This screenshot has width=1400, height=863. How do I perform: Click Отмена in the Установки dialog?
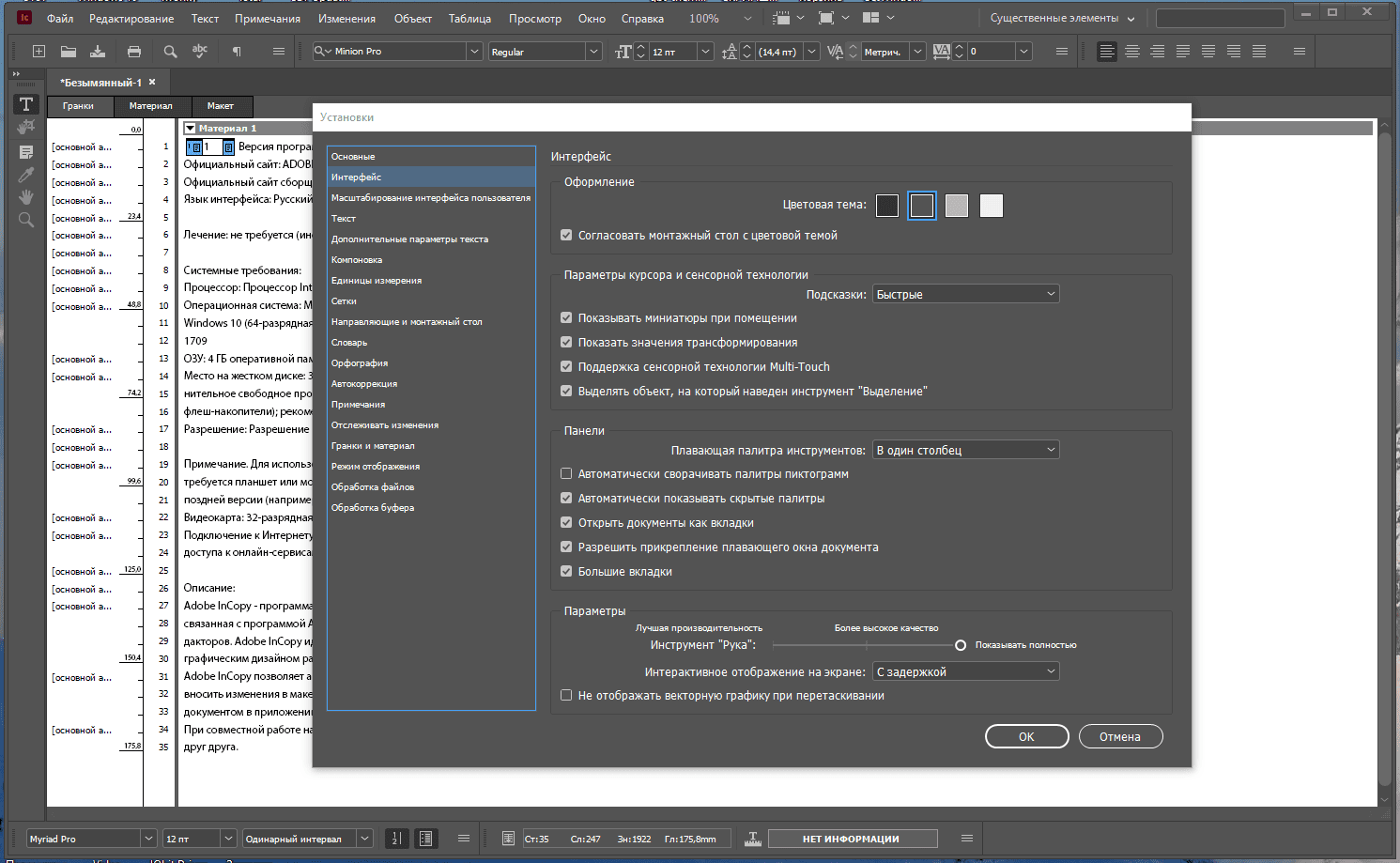click(x=1120, y=736)
